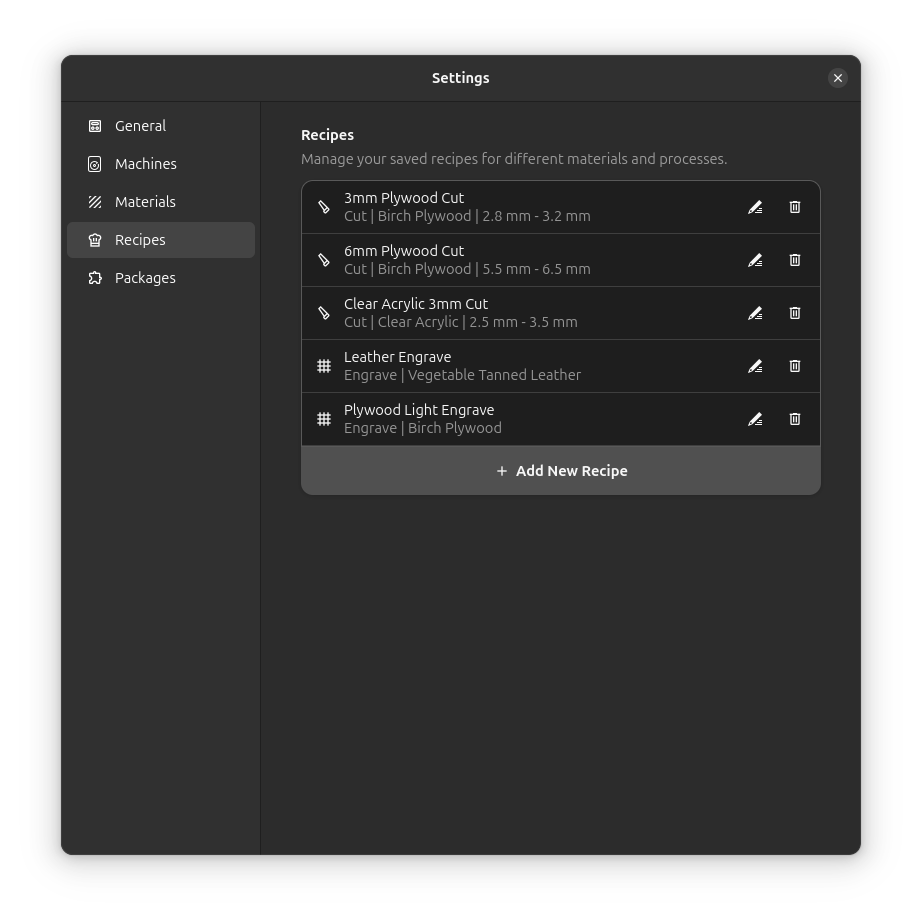The image size is (922, 922).
Task: Click the Add New Recipe button
Action: point(561,471)
